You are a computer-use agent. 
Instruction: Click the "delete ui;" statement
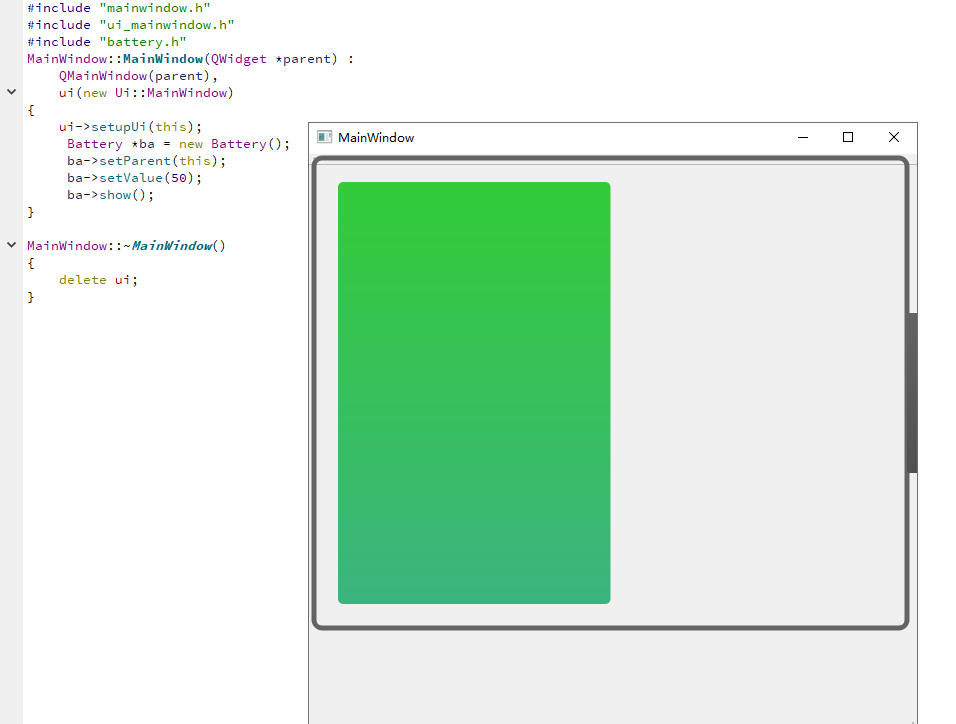(98, 280)
